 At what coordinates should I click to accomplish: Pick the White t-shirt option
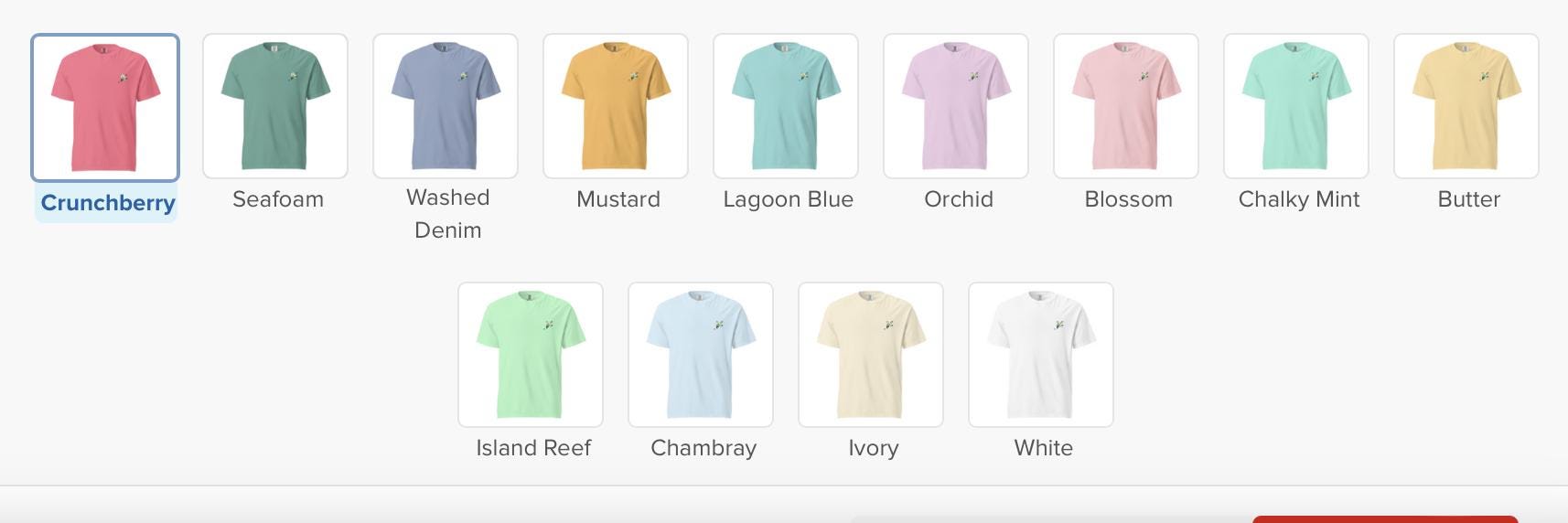coord(1041,355)
